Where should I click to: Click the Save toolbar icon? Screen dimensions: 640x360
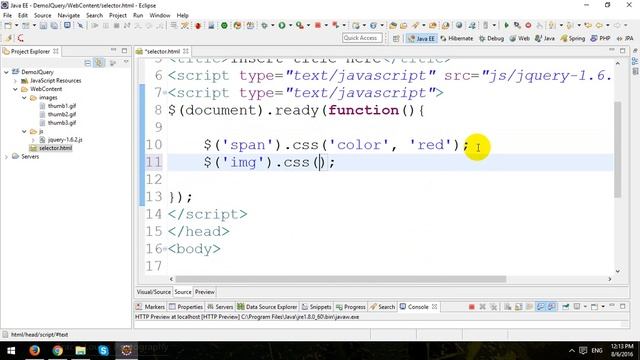[43, 25]
